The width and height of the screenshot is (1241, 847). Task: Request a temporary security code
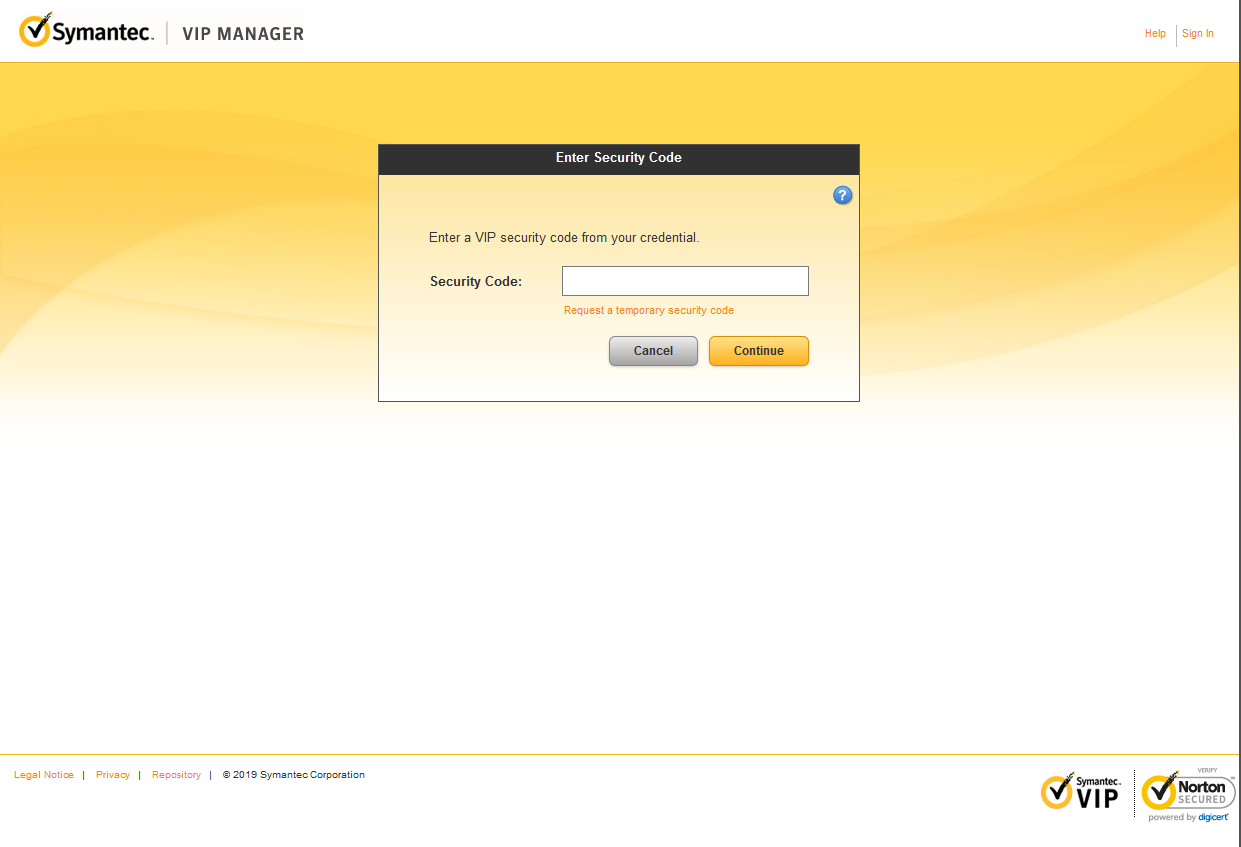tap(648, 311)
